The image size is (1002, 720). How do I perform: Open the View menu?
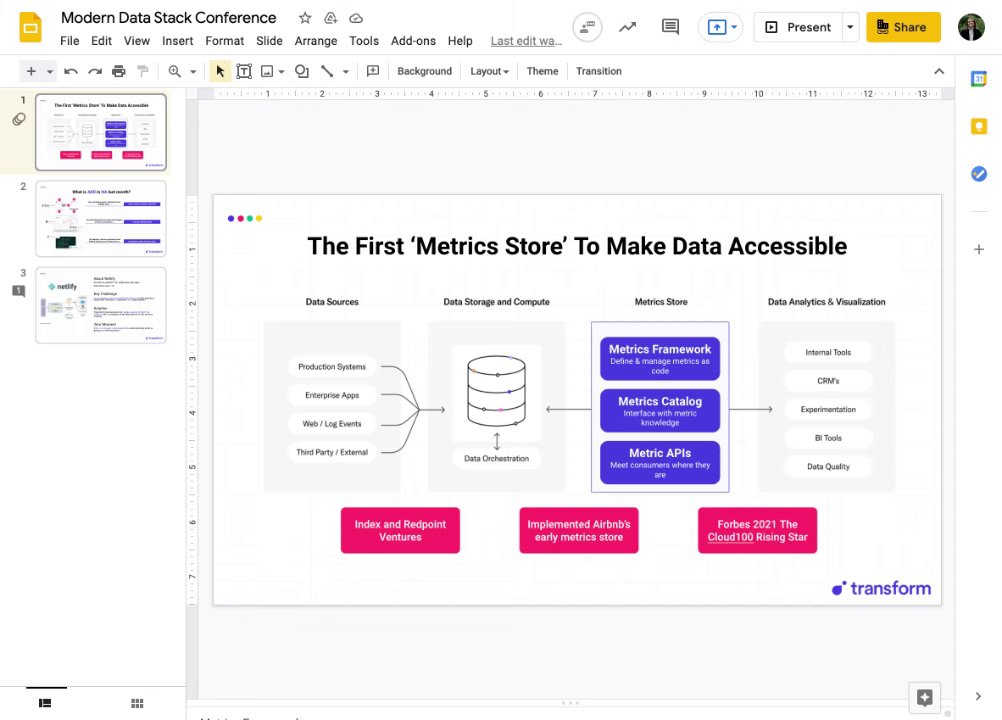click(x=137, y=41)
